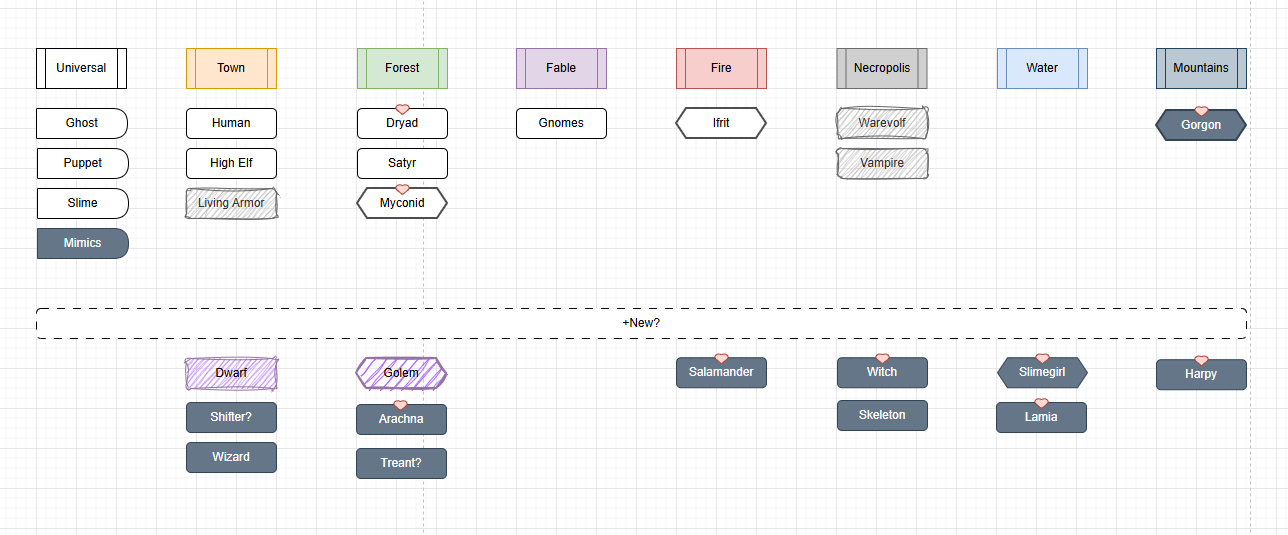Select the purple Fable category header
1288x535 pixels.
coord(561,68)
